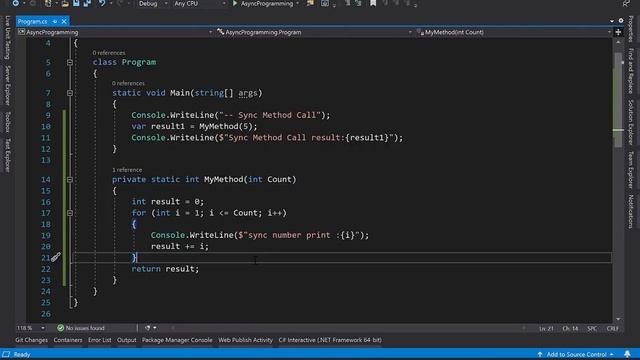This screenshot has height=360, width=640.
Task: Click the scroll up arrow of editor scrollbar
Action: [618, 42]
